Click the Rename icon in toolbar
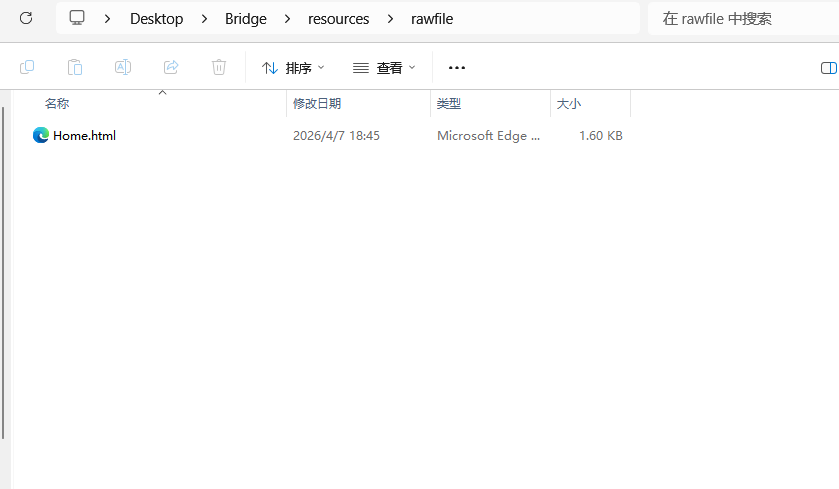Viewport: 839px width, 489px height. pos(123,67)
